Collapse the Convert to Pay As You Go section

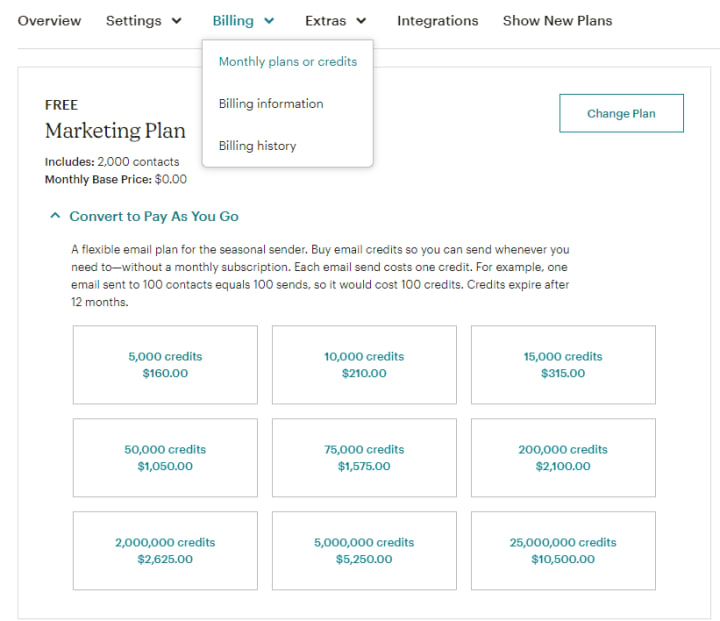tap(144, 216)
